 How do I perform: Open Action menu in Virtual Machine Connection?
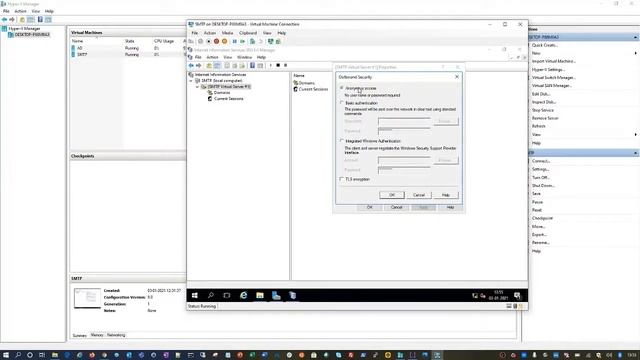coord(210,33)
